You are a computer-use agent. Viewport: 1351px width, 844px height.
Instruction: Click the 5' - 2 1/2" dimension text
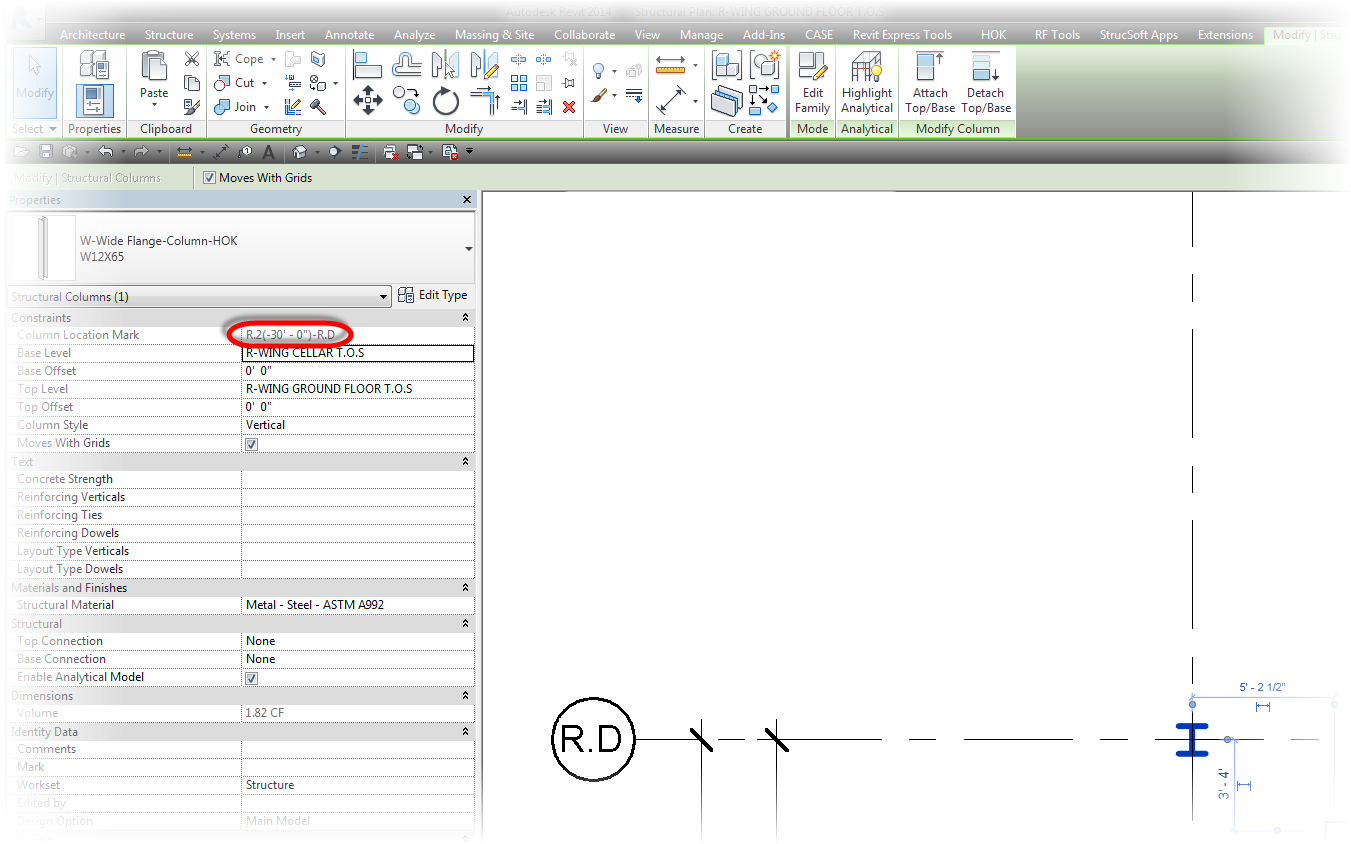coord(1263,688)
